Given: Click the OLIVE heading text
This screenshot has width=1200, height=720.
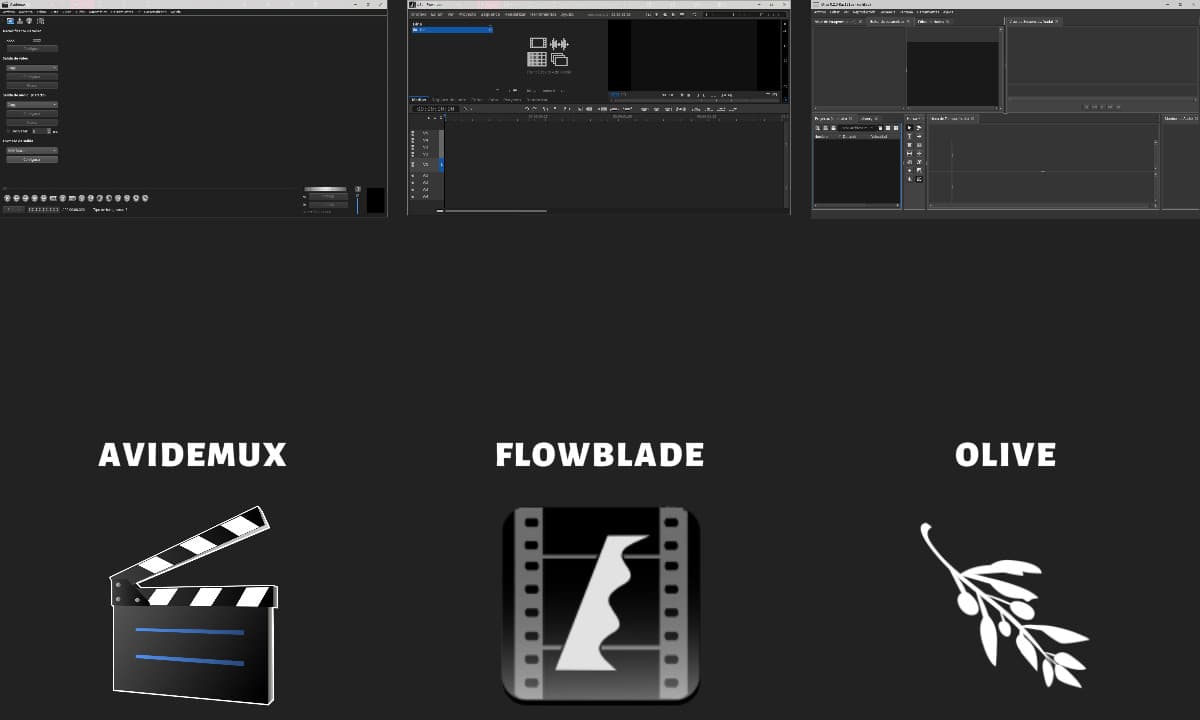Looking at the screenshot, I should click(x=1005, y=455).
